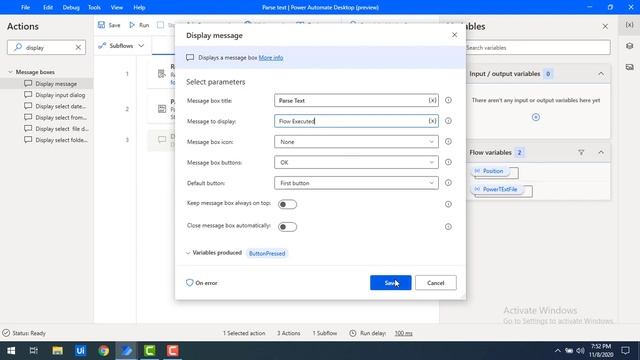Click On error option
The width and height of the screenshot is (640, 360).
202,283
